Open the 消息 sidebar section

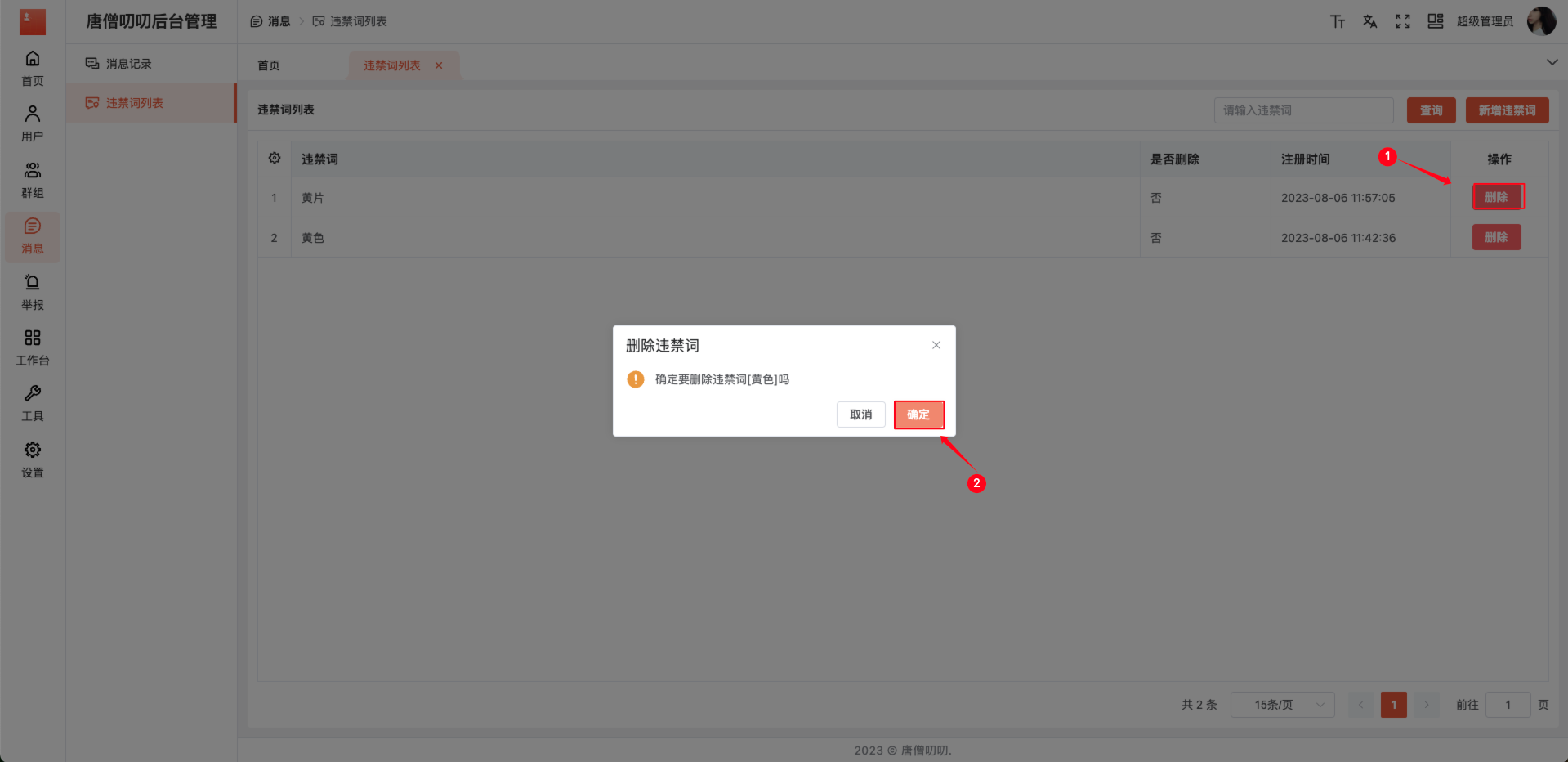[x=32, y=237]
